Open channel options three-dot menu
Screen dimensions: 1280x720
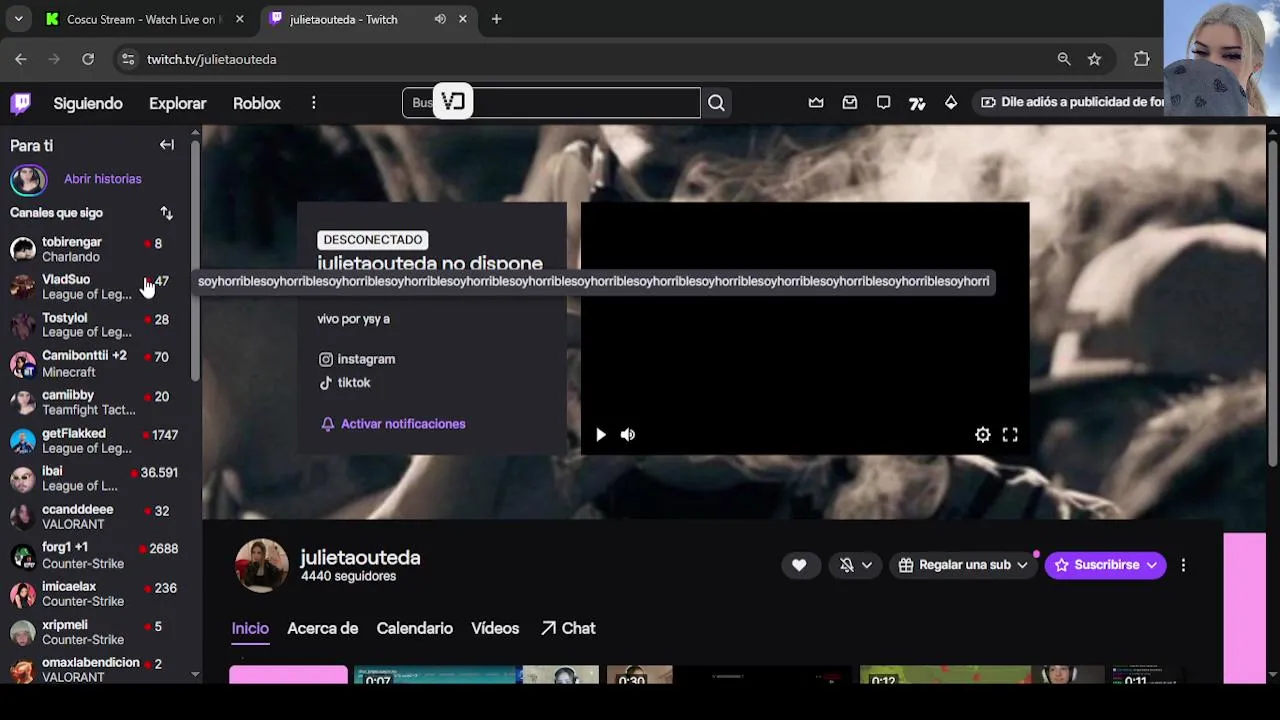[x=1183, y=565]
